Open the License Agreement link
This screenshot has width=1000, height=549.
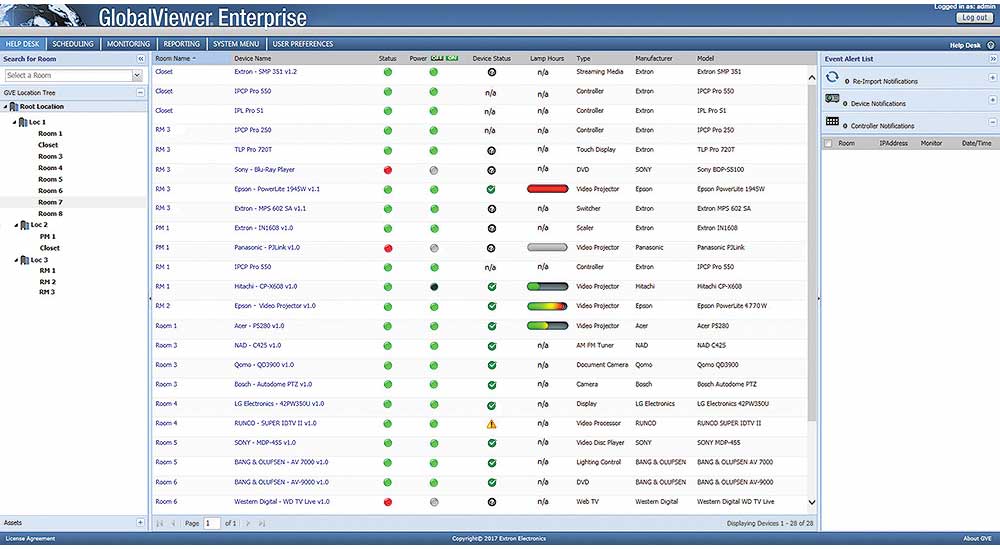pos(30,539)
